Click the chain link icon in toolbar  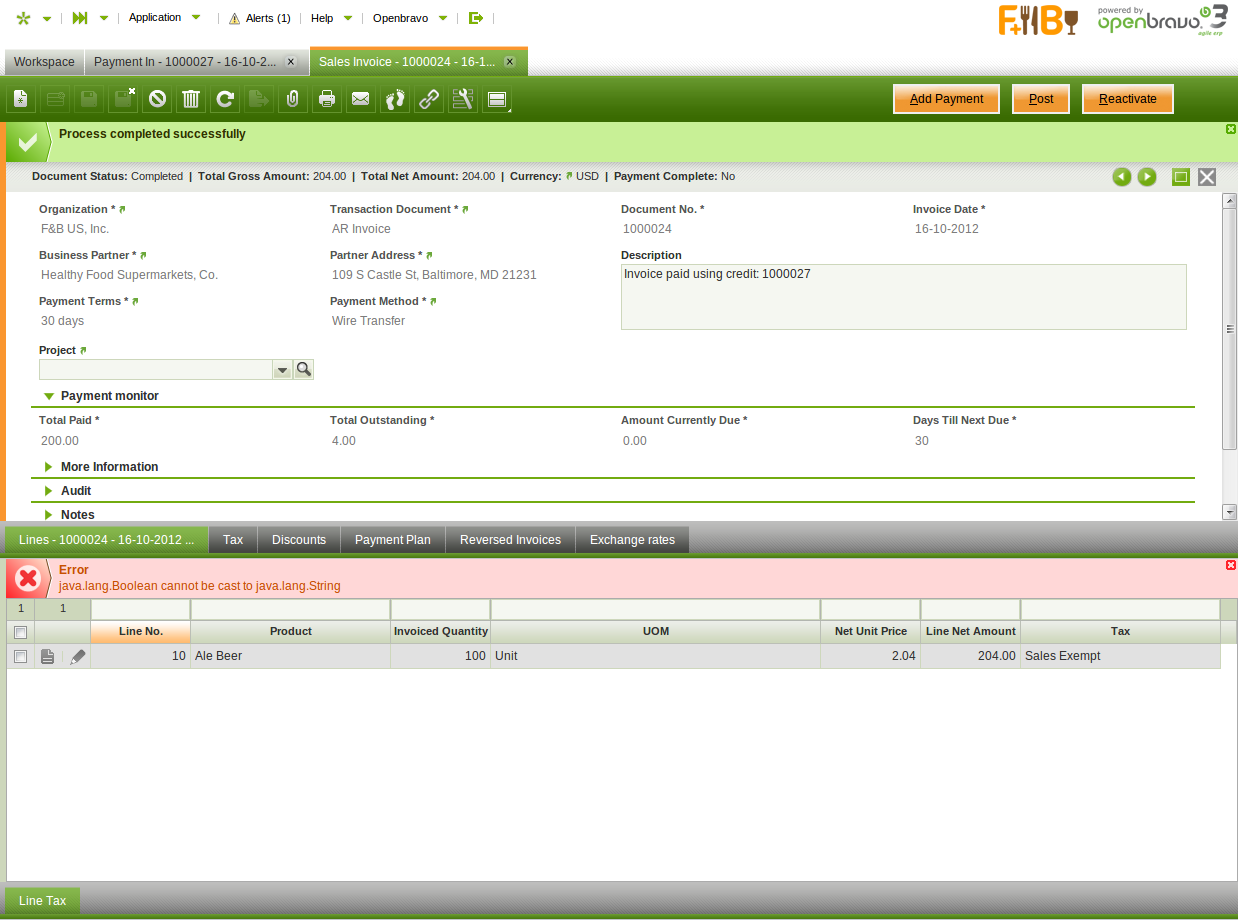coord(429,99)
